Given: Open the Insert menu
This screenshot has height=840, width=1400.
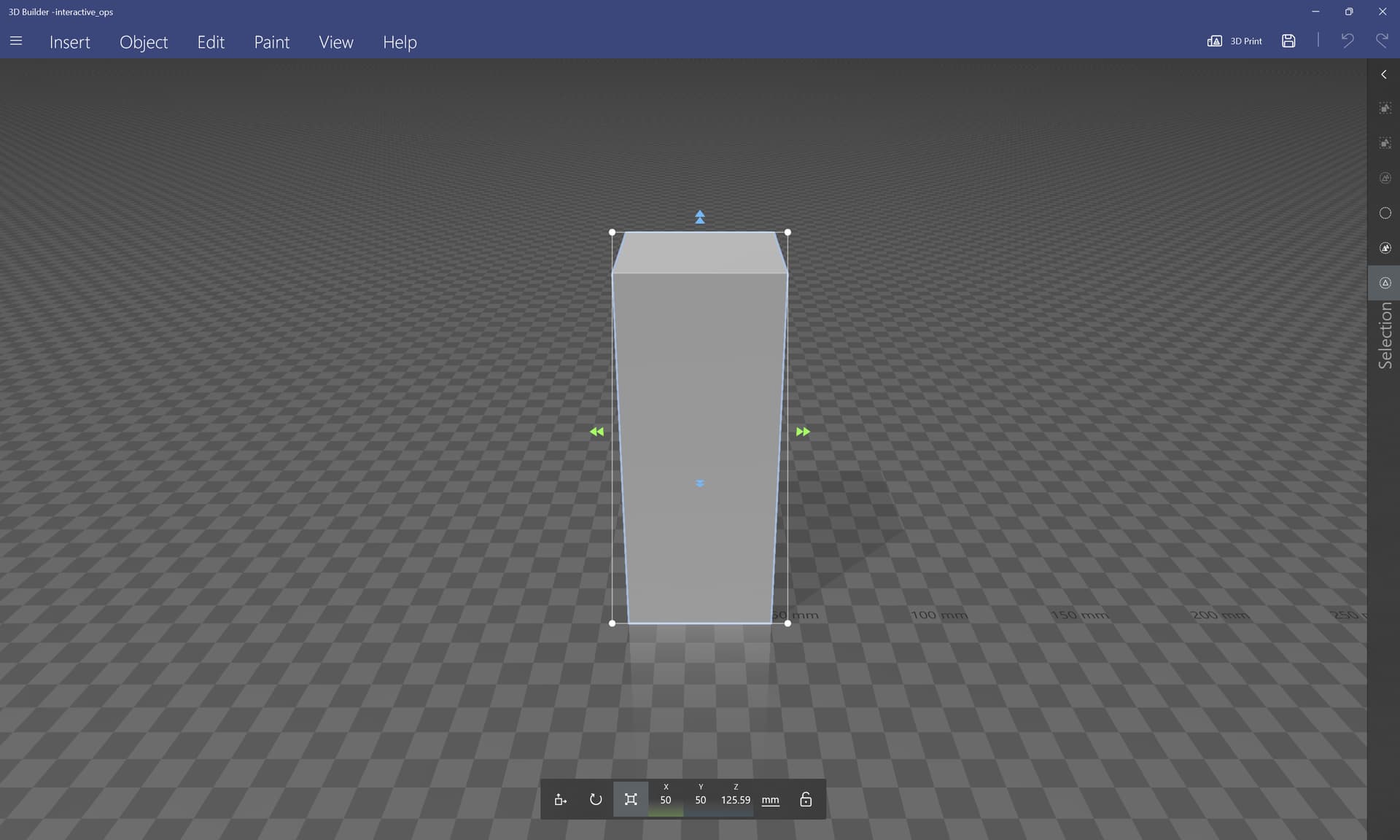Looking at the screenshot, I should click(70, 42).
